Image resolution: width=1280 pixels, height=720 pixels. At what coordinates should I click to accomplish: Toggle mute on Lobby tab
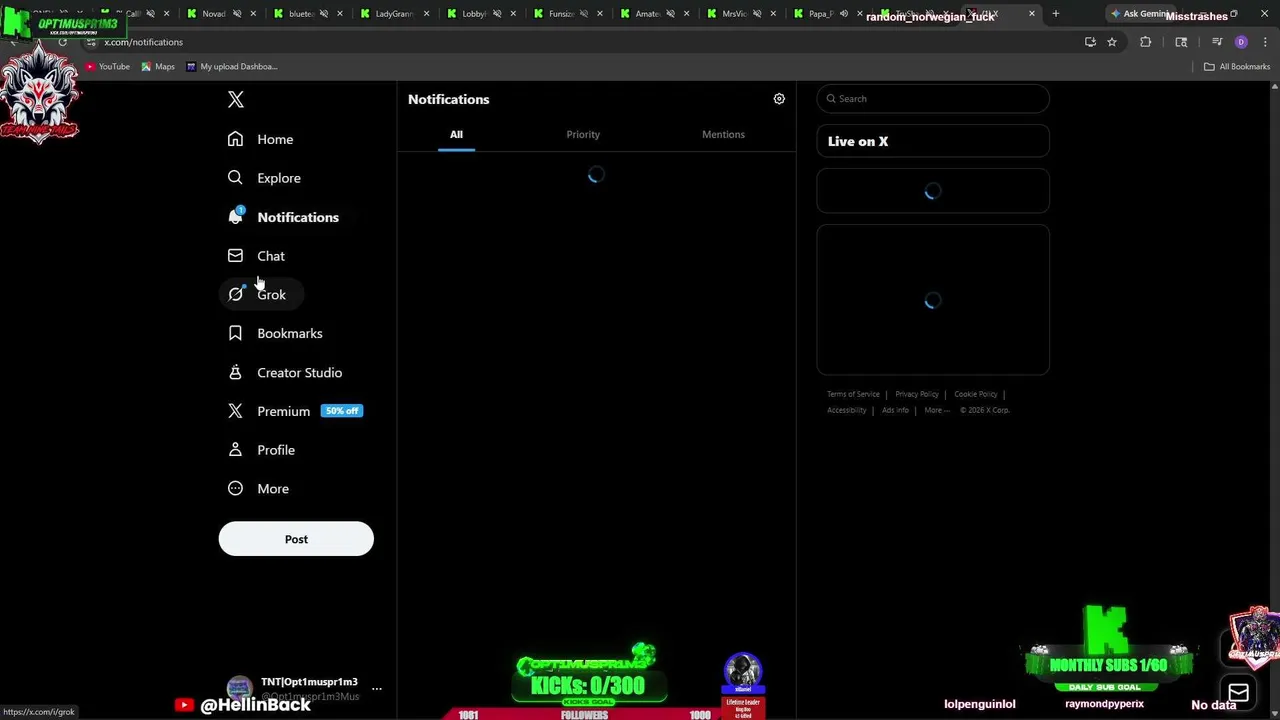point(497,14)
